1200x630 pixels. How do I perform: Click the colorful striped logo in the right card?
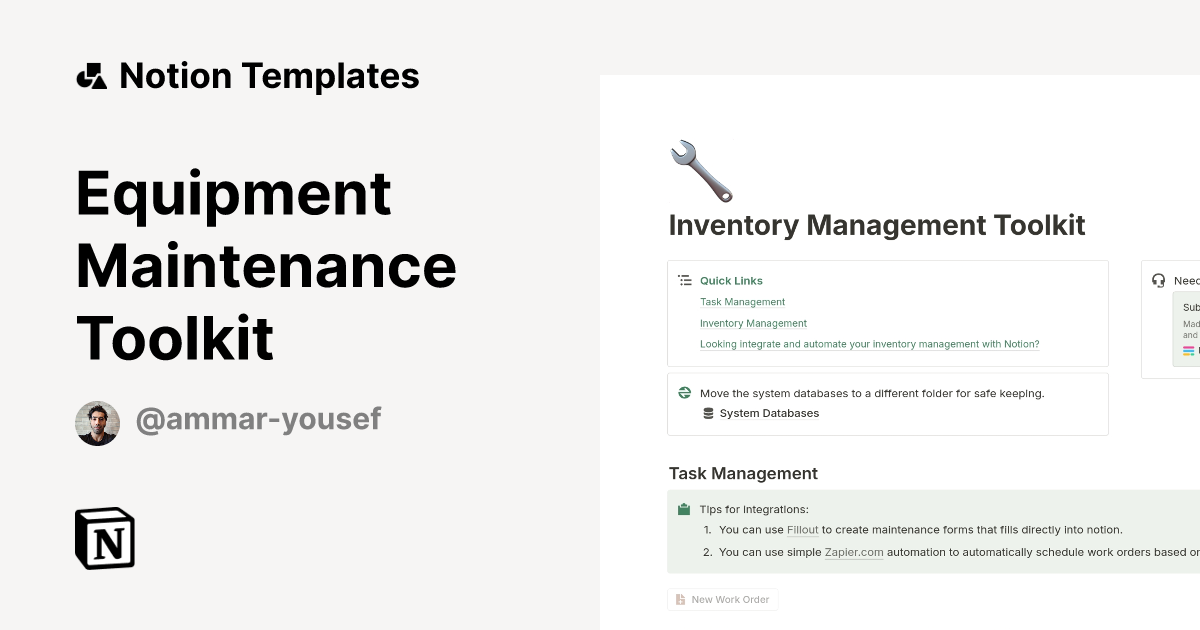1185,350
